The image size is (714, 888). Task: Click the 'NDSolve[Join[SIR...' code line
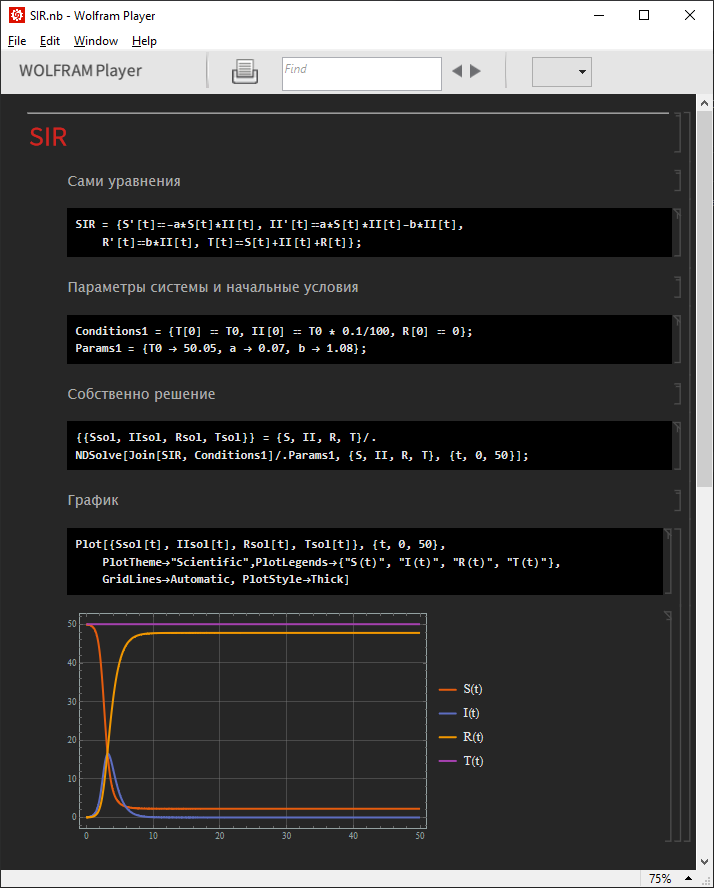click(302, 455)
